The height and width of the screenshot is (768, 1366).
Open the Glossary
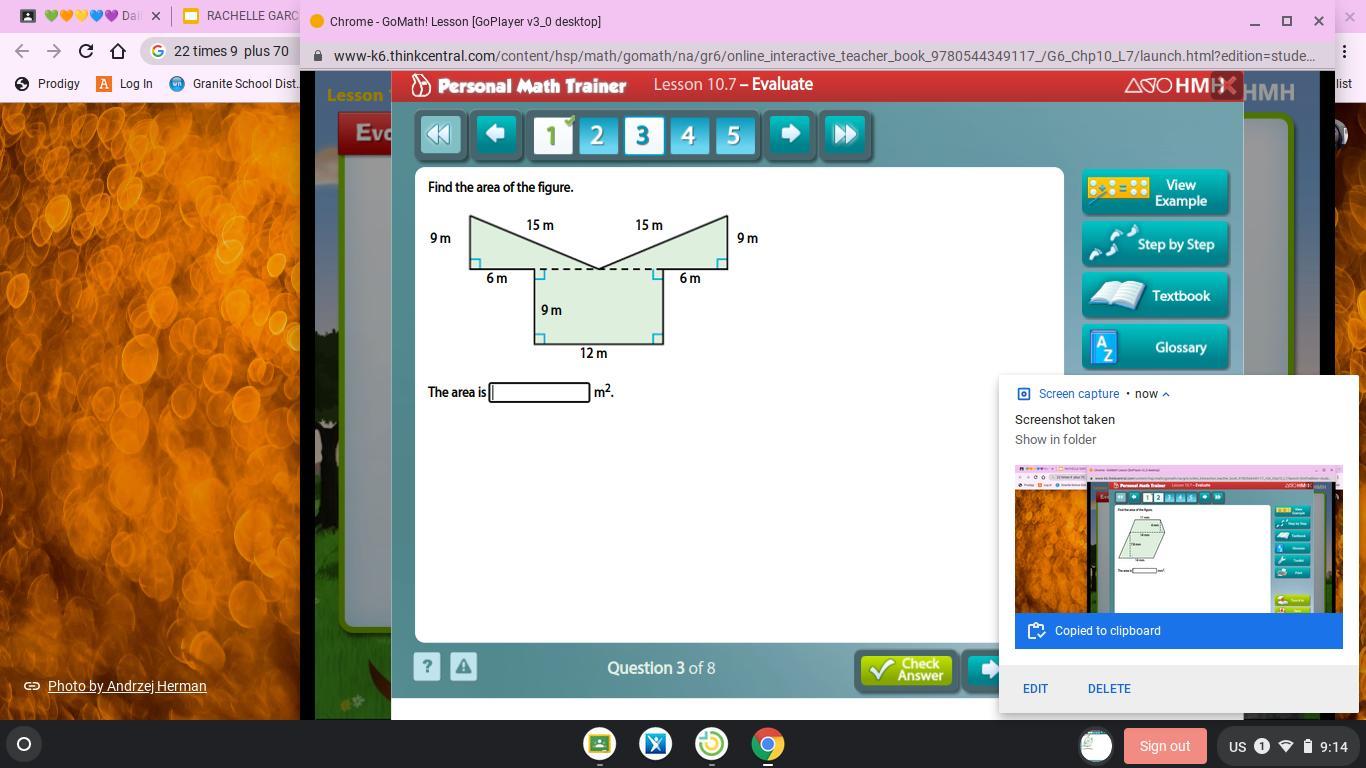tap(1155, 347)
